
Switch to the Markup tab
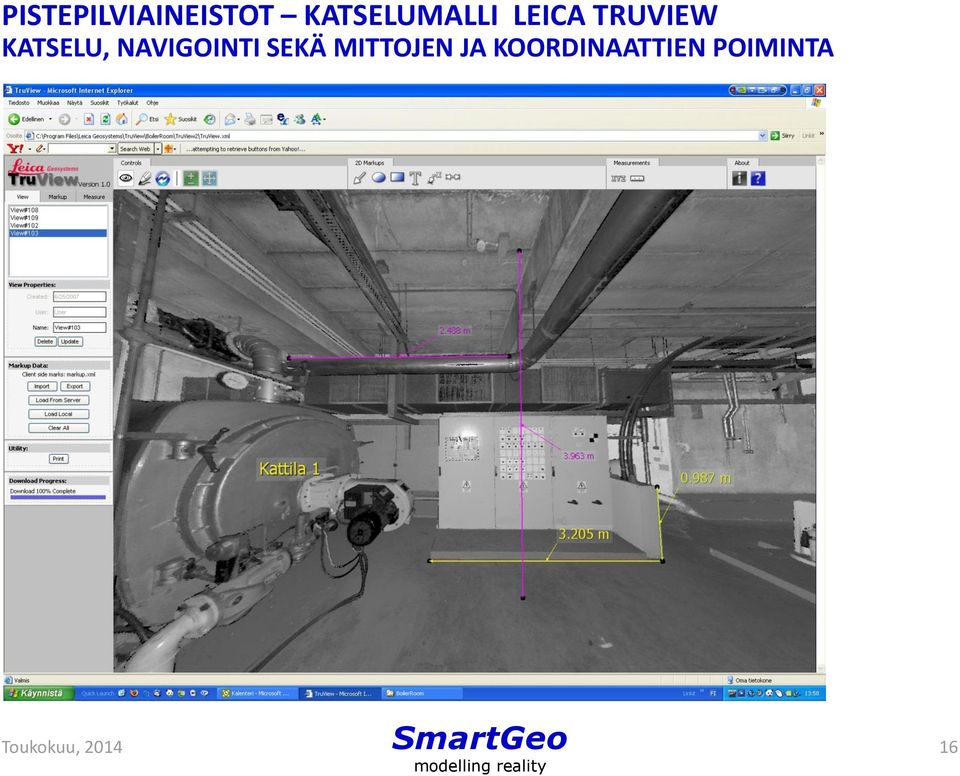click(x=58, y=197)
